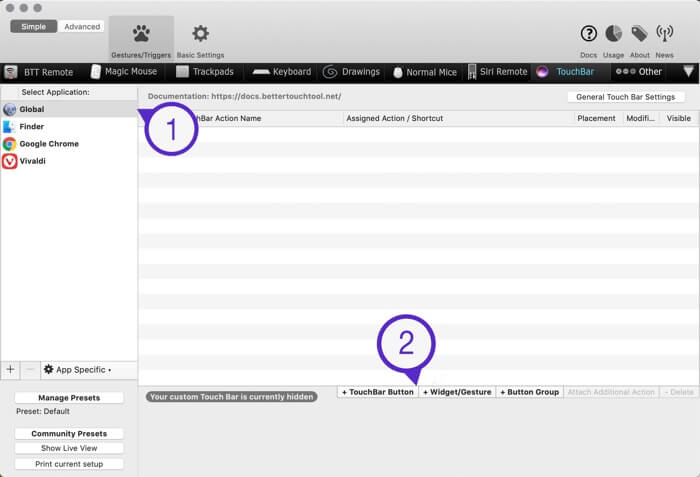Select the Drawings tab

[x=351, y=71]
